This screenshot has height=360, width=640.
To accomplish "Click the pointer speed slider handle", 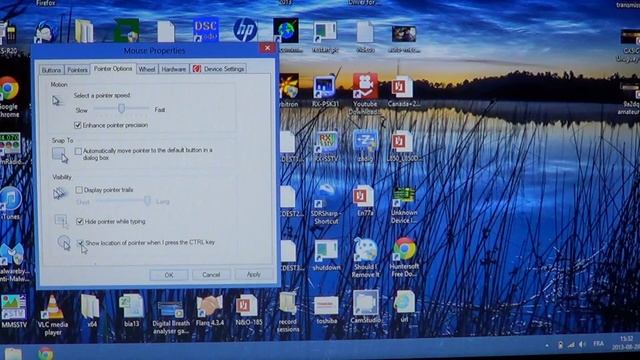I will [x=121, y=108].
